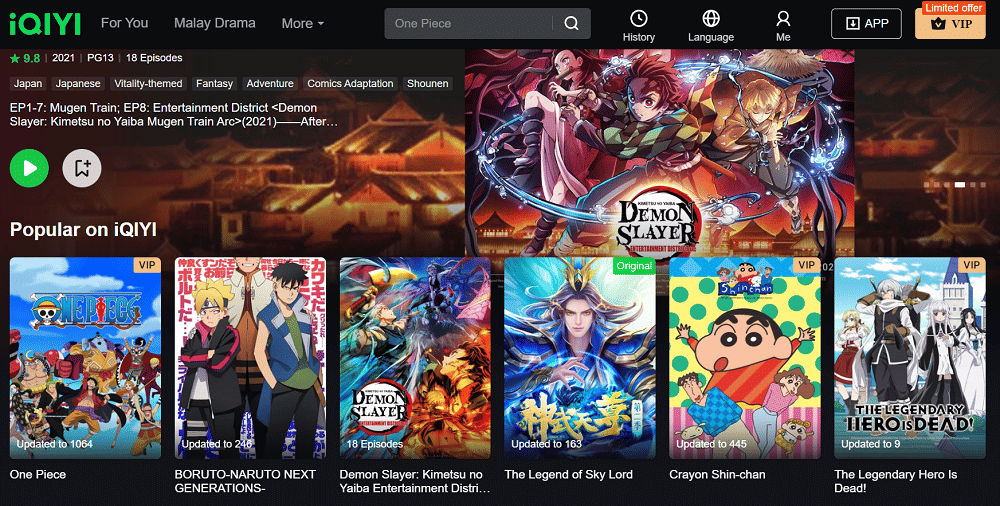Select the Shounen genre tag
This screenshot has width=1000, height=506.
point(427,84)
